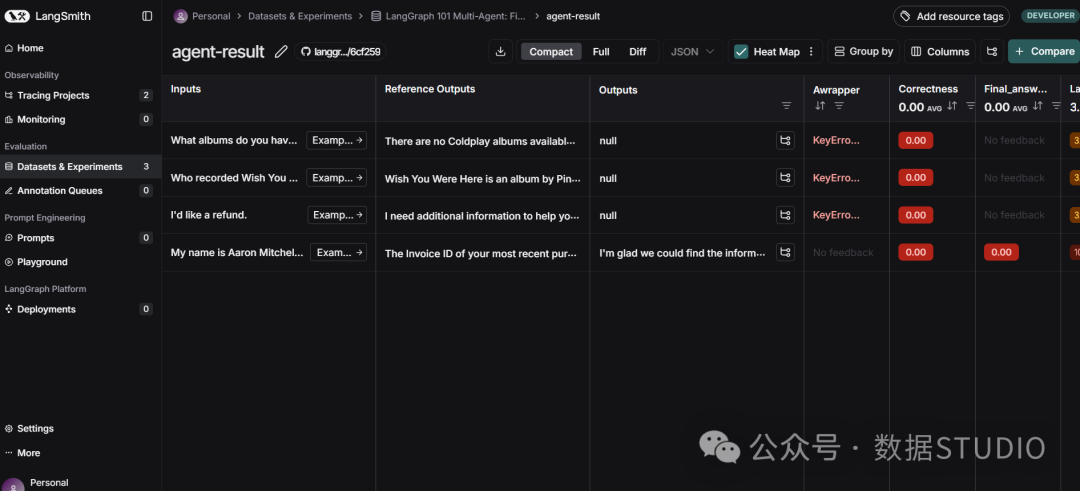Sort the Correctness column

click(952, 105)
